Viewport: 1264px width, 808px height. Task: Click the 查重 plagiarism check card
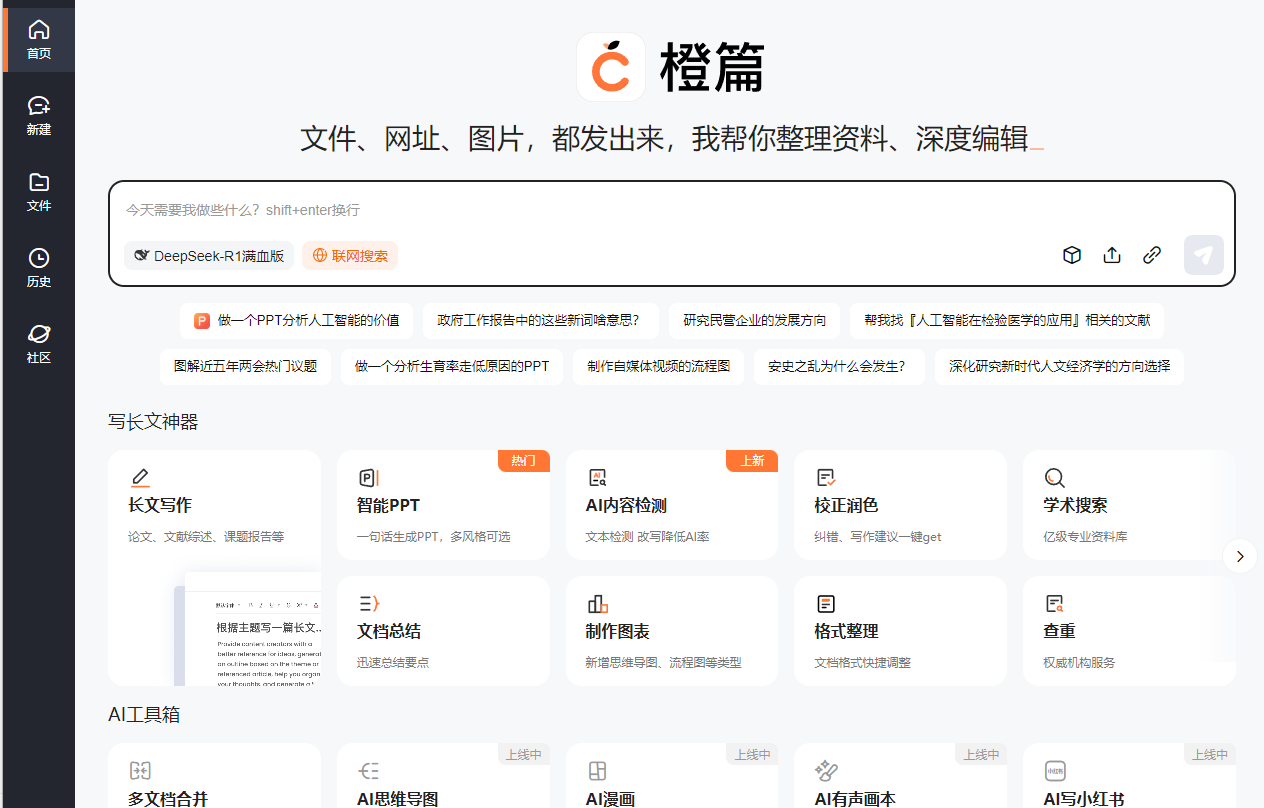[x=1127, y=631]
